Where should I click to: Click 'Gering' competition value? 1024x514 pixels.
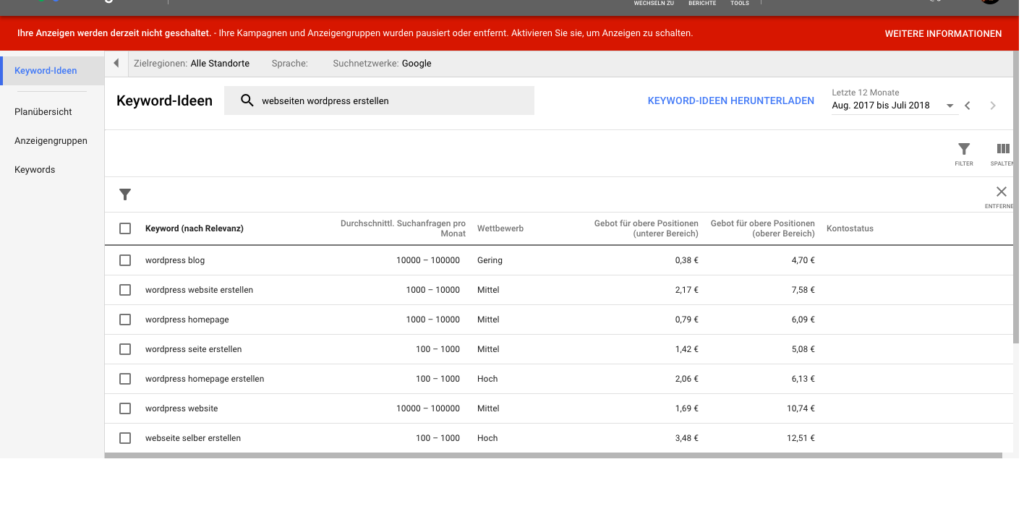490,260
